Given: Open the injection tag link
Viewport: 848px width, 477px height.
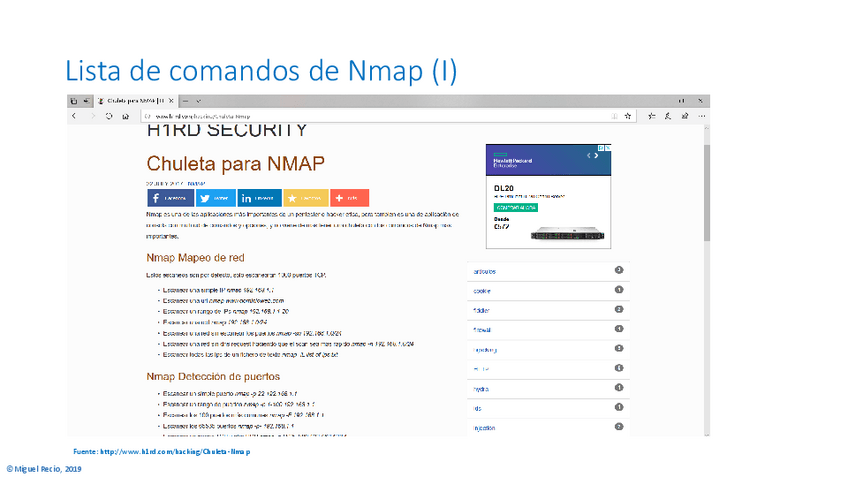Looking at the screenshot, I should click(x=484, y=428).
